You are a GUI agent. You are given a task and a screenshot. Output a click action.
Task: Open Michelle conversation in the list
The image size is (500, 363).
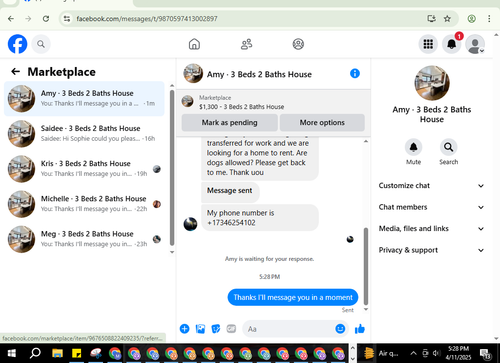84,204
